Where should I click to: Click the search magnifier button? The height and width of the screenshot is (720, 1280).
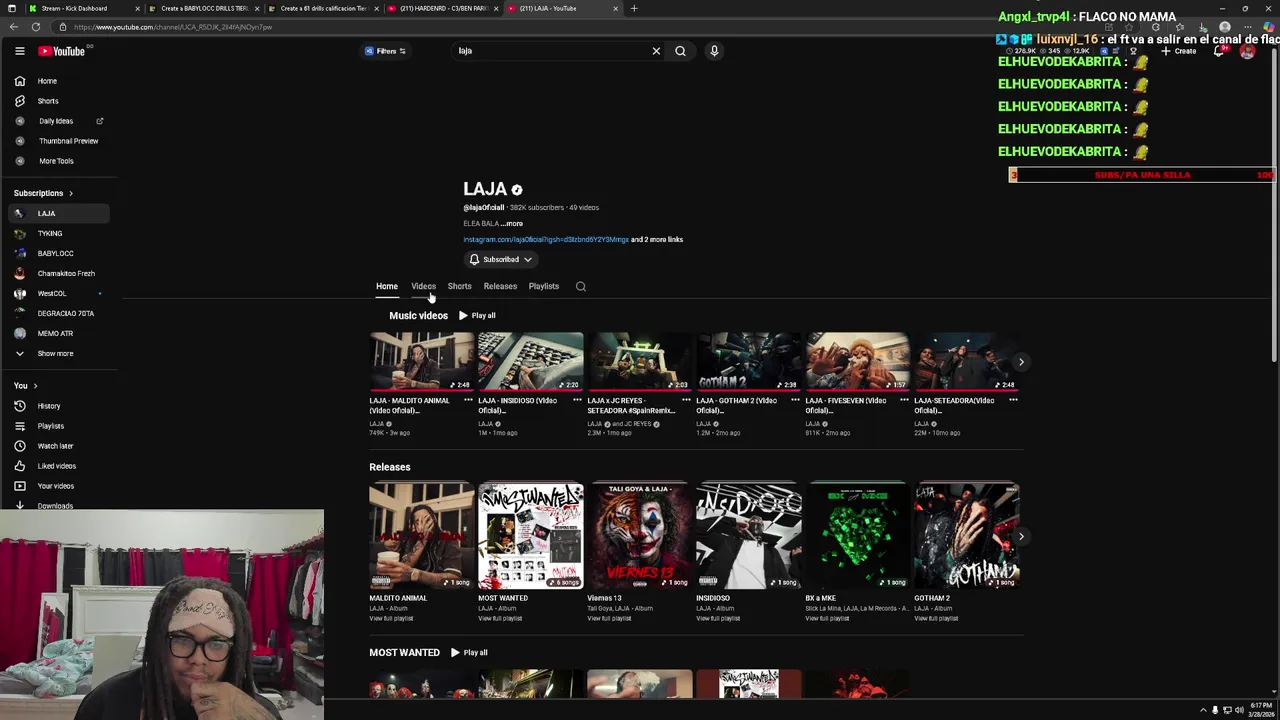pos(680,51)
